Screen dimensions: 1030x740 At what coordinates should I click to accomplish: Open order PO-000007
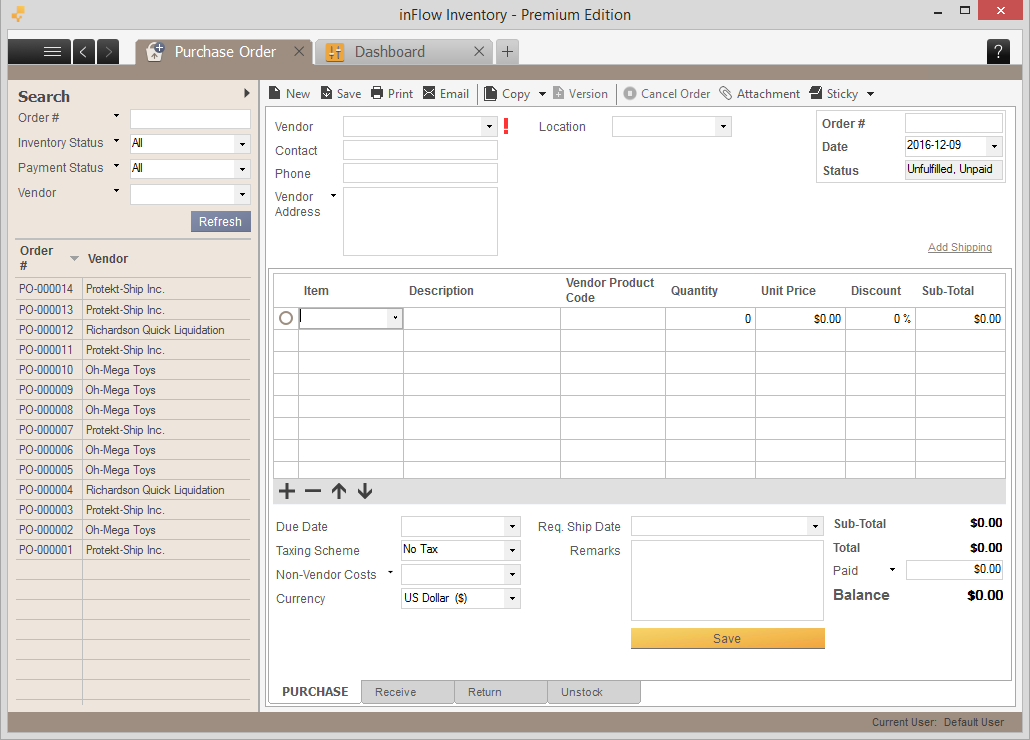133,430
